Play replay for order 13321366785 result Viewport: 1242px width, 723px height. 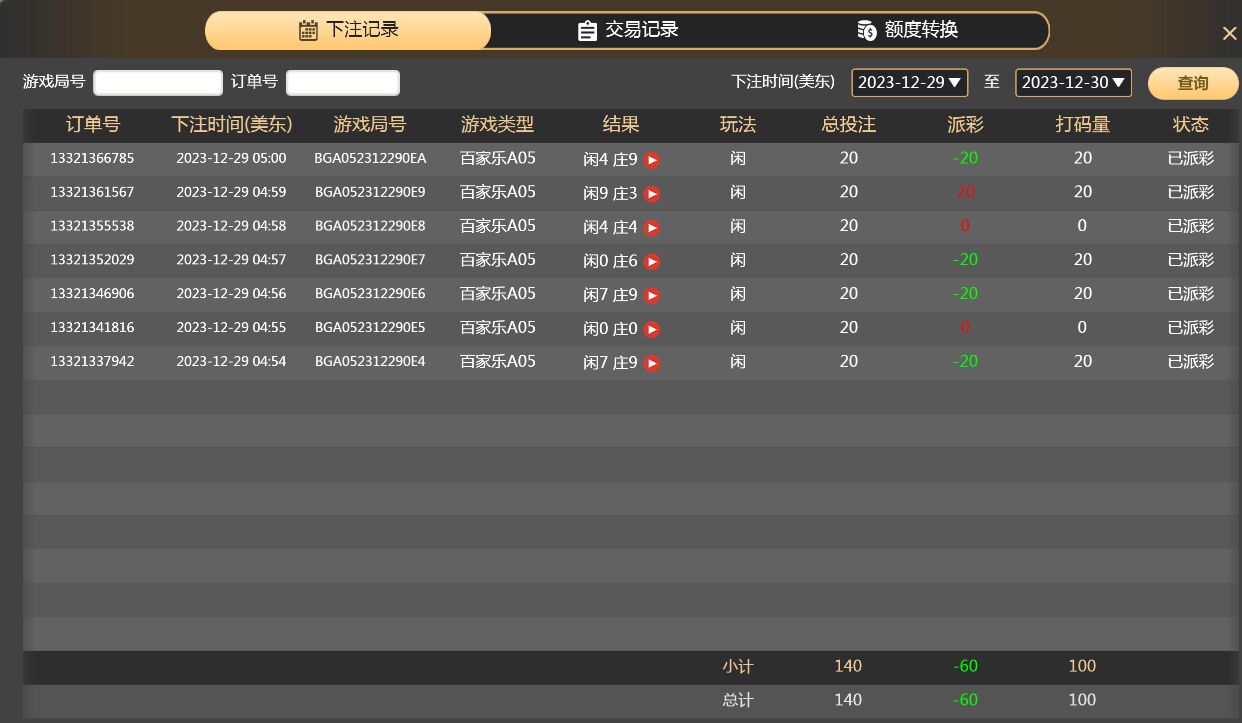click(652, 160)
